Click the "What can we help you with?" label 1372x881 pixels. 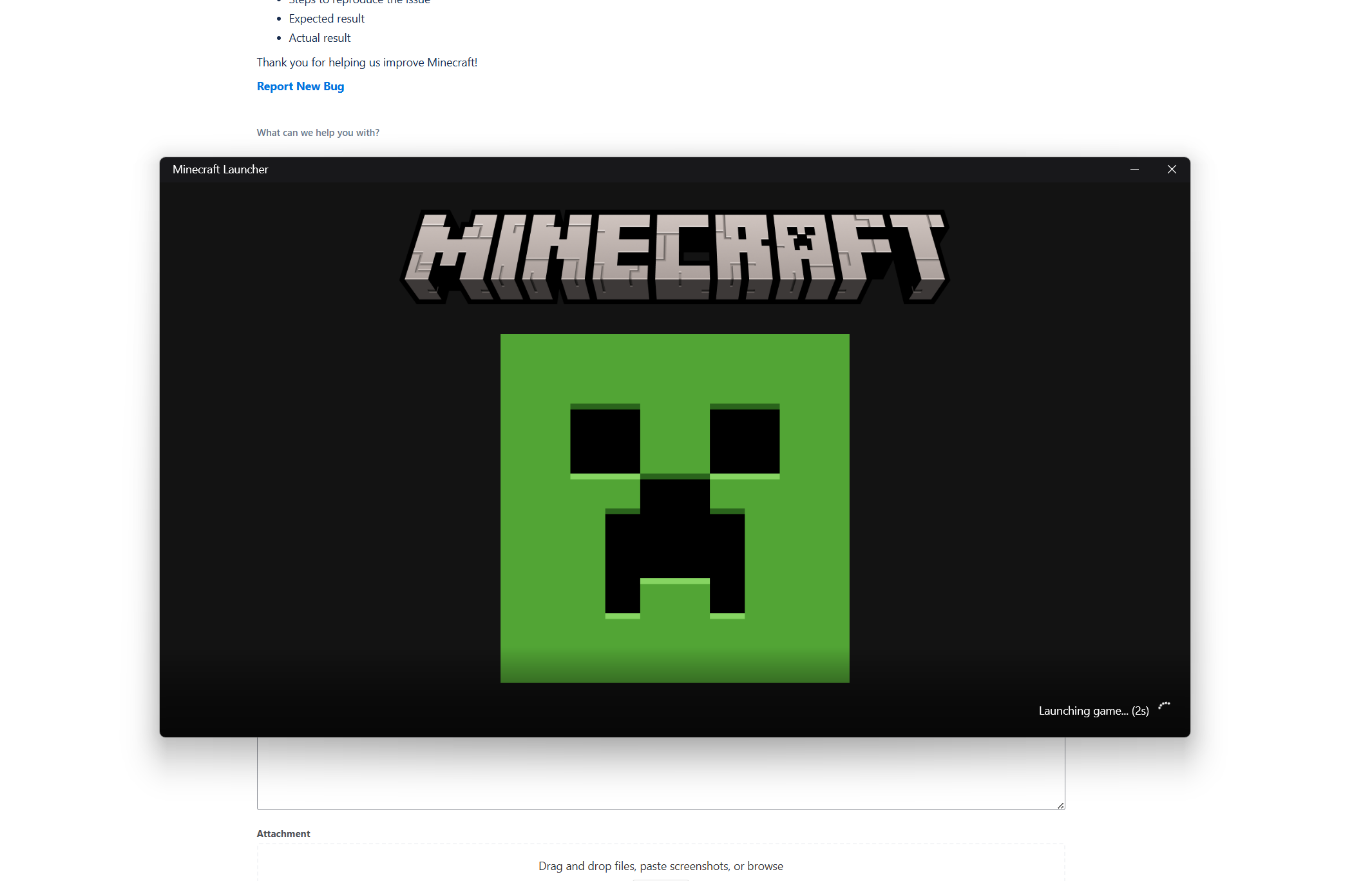click(x=318, y=133)
